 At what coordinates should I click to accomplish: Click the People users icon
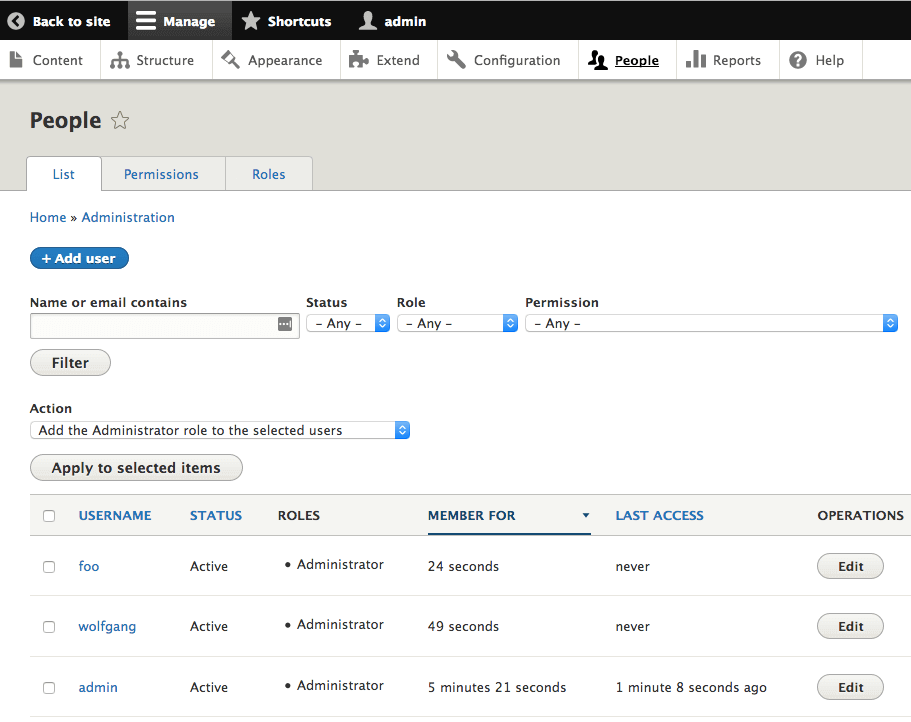coord(597,60)
